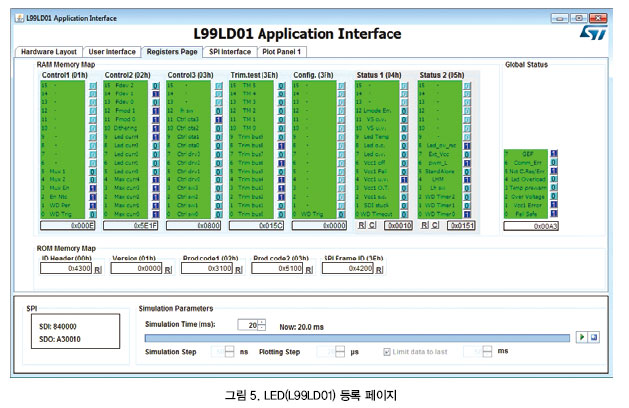The width and height of the screenshot is (629, 408).
Task: Toggle the WD Timer0 bit in Status 2
Action: pos(467,214)
